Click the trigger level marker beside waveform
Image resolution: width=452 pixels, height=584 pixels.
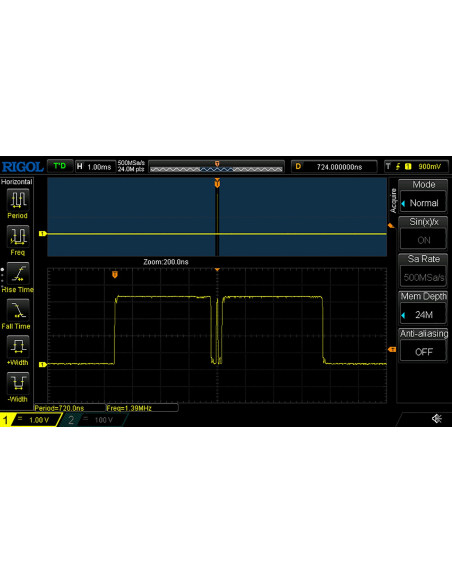point(392,349)
